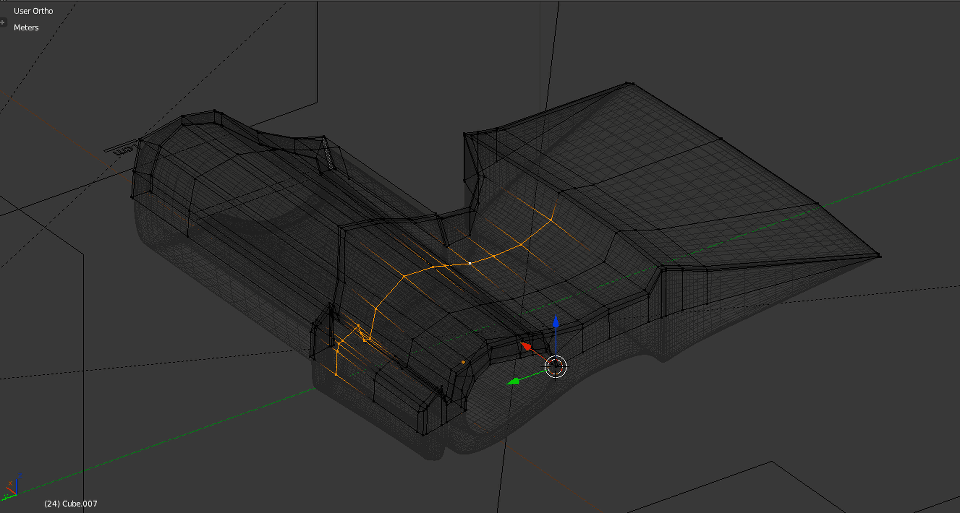This screenshot has height=513, width=960.
Task: Select the isolated orange vertex left of the manipulator
Action: click(x=463, y=361)
